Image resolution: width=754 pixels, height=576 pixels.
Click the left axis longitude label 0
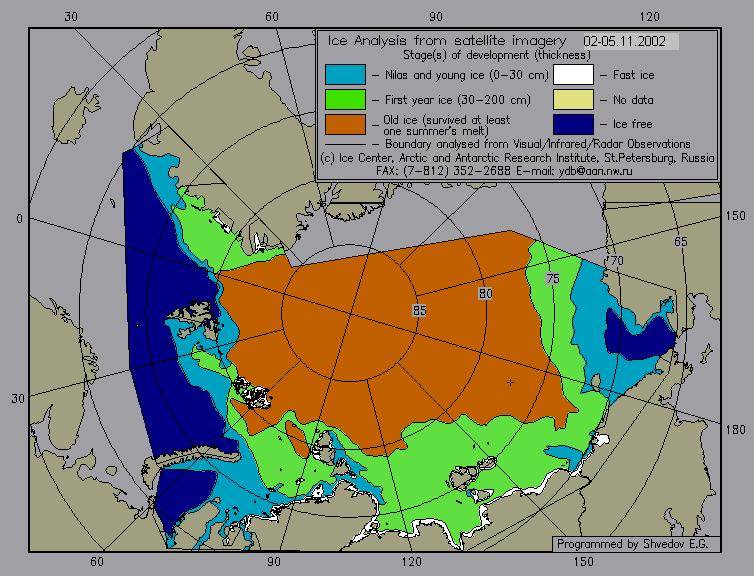(19, 219)
